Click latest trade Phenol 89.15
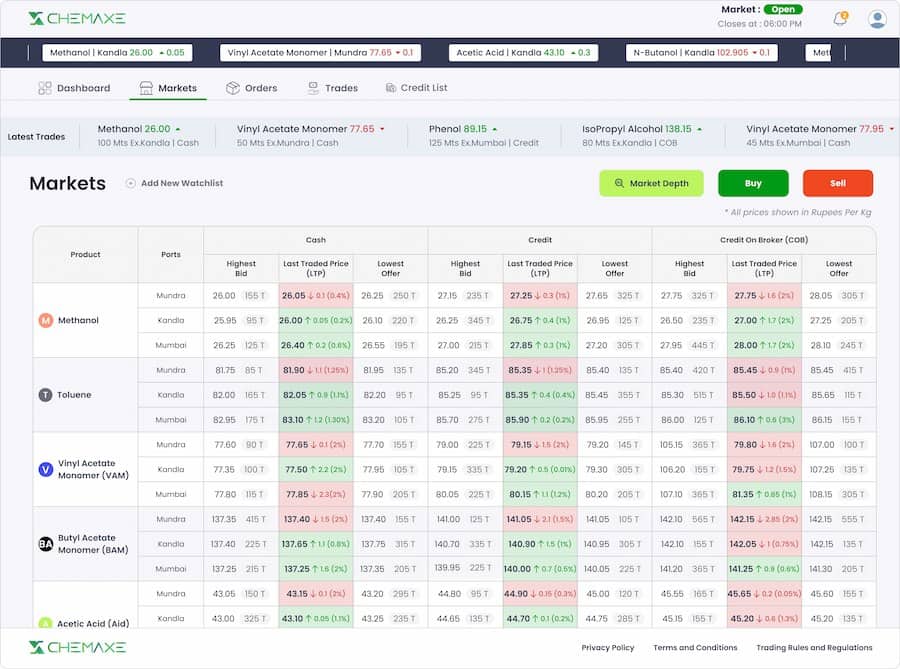Viewport: 900px width, 669px height. click(484, 136)
